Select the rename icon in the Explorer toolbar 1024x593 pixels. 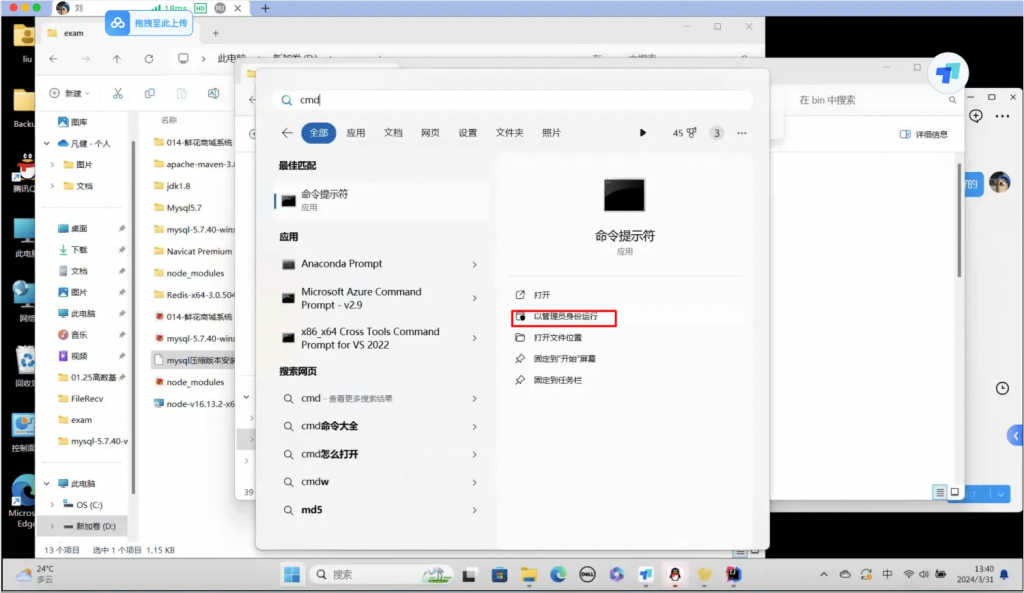(213, 94)
